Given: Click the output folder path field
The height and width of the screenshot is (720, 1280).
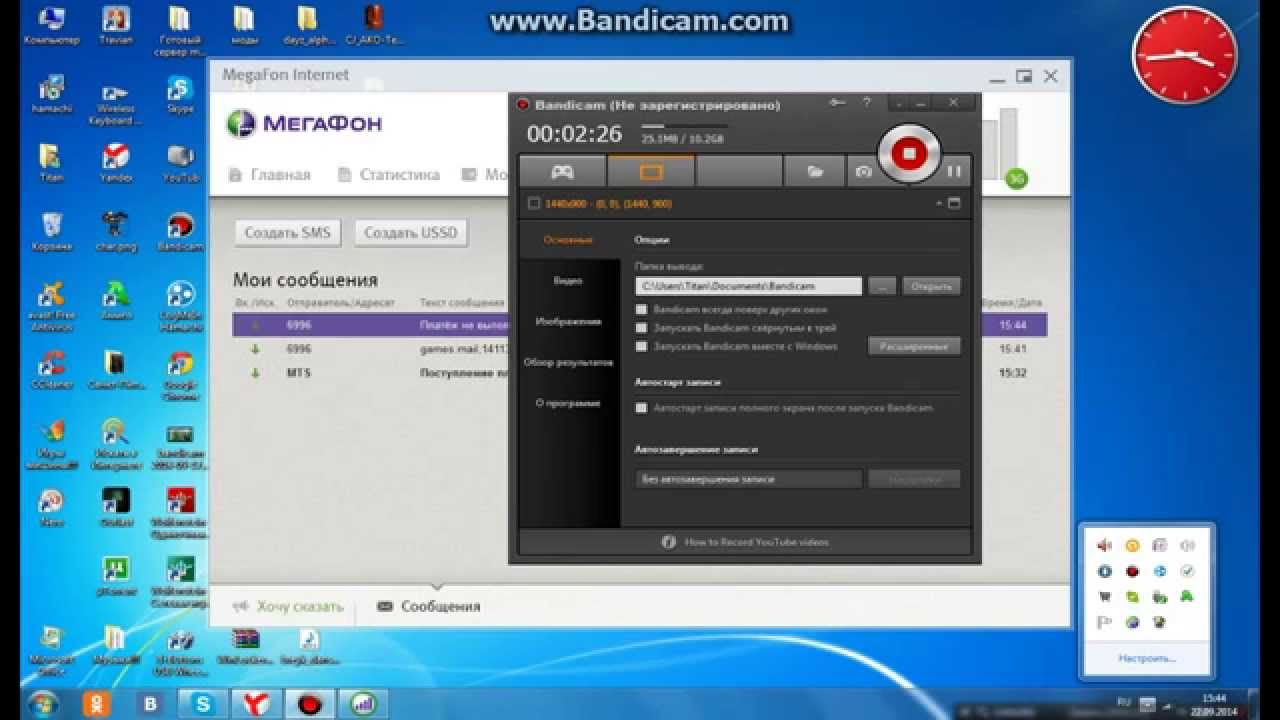Looking at the screenshot, I should (748, 286).
